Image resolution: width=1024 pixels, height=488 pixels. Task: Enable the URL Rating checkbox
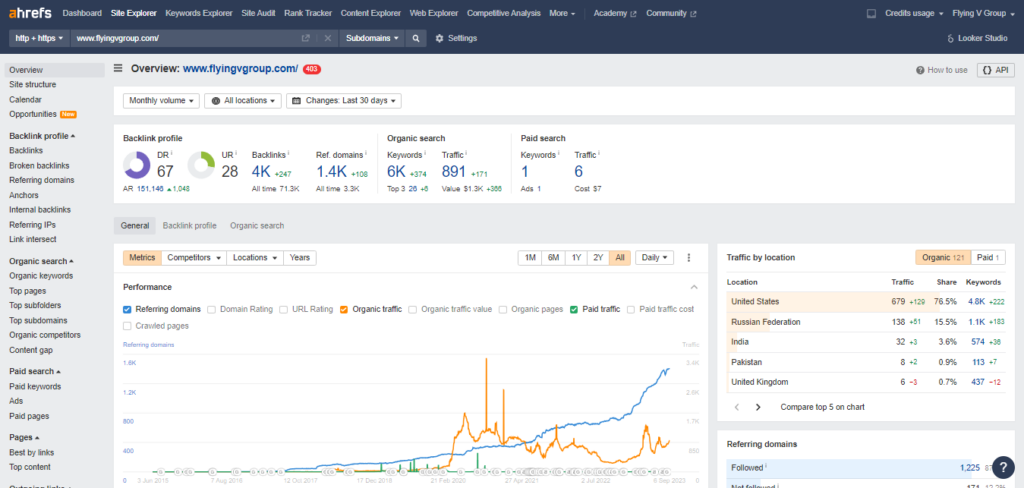click(283, 309)
